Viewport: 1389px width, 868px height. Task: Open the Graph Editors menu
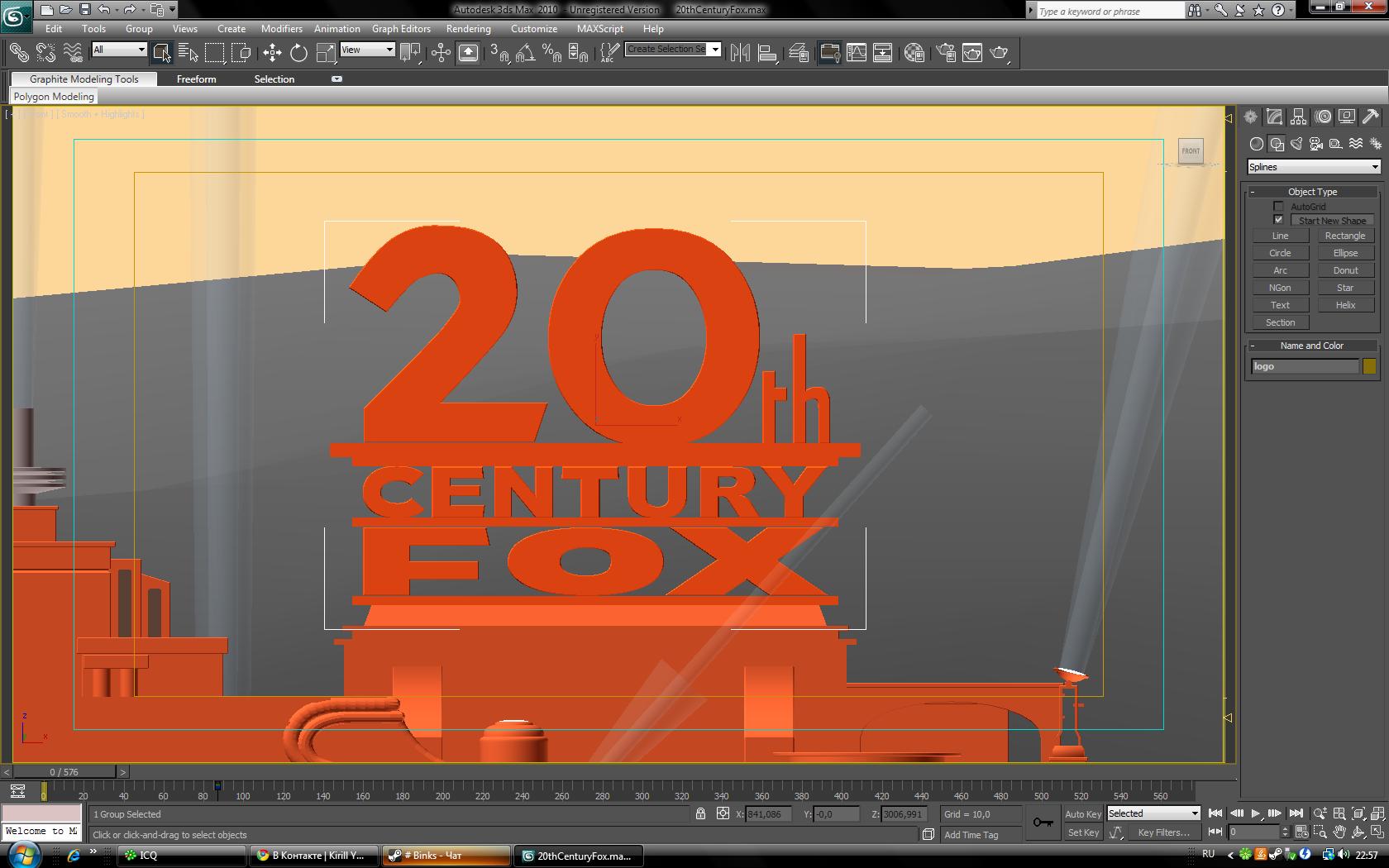[x=401, y=29]
